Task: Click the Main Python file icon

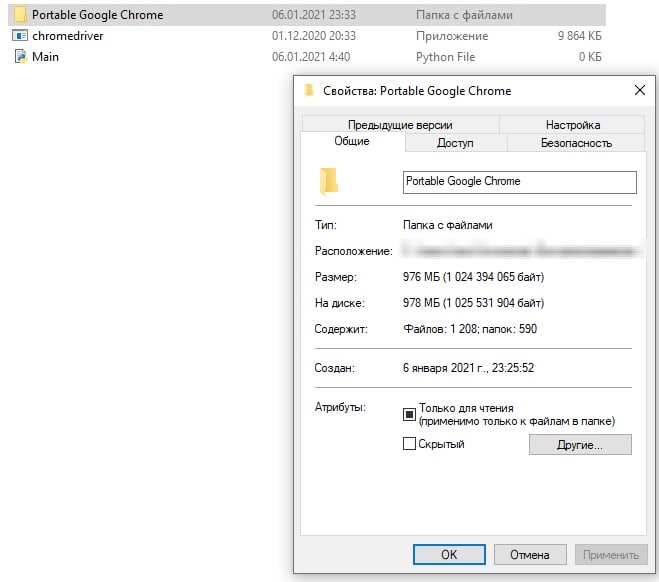Action: click(20, 57)
